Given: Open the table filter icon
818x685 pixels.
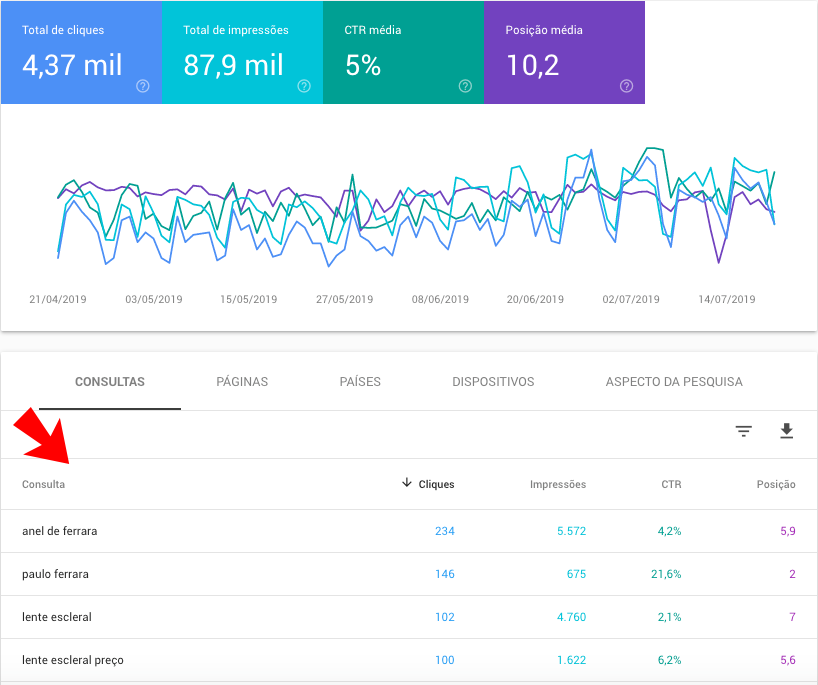Looking at the screenshot, I should click(x=743, y=431).
